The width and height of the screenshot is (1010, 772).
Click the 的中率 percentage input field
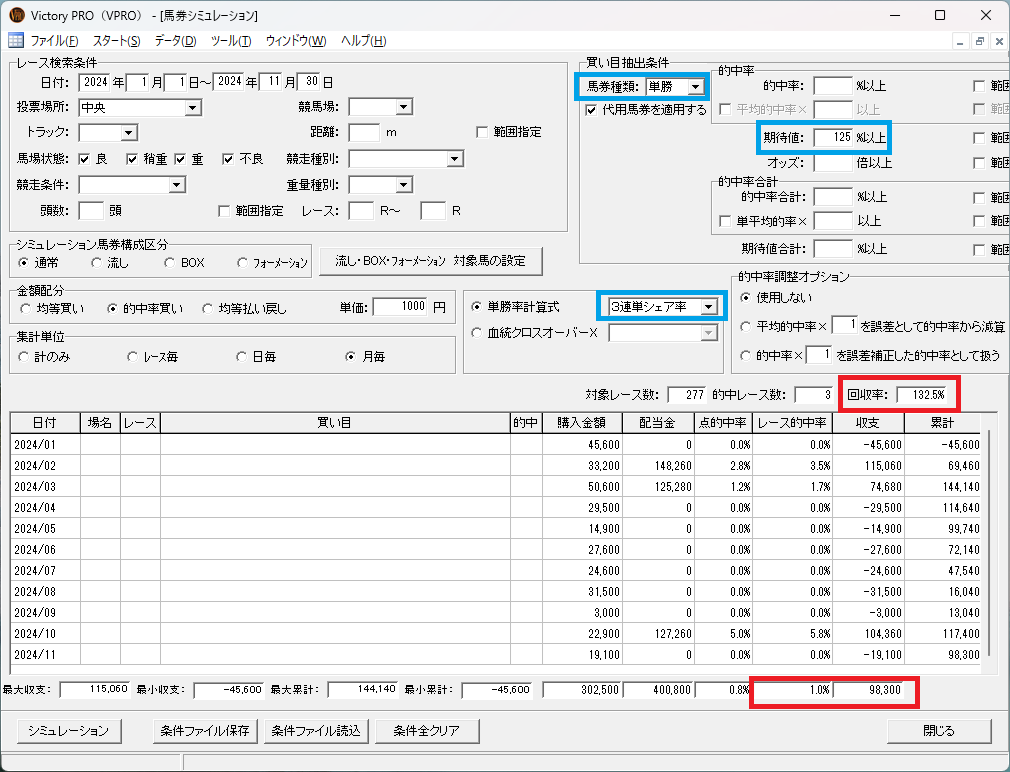(x=833, y=86)
